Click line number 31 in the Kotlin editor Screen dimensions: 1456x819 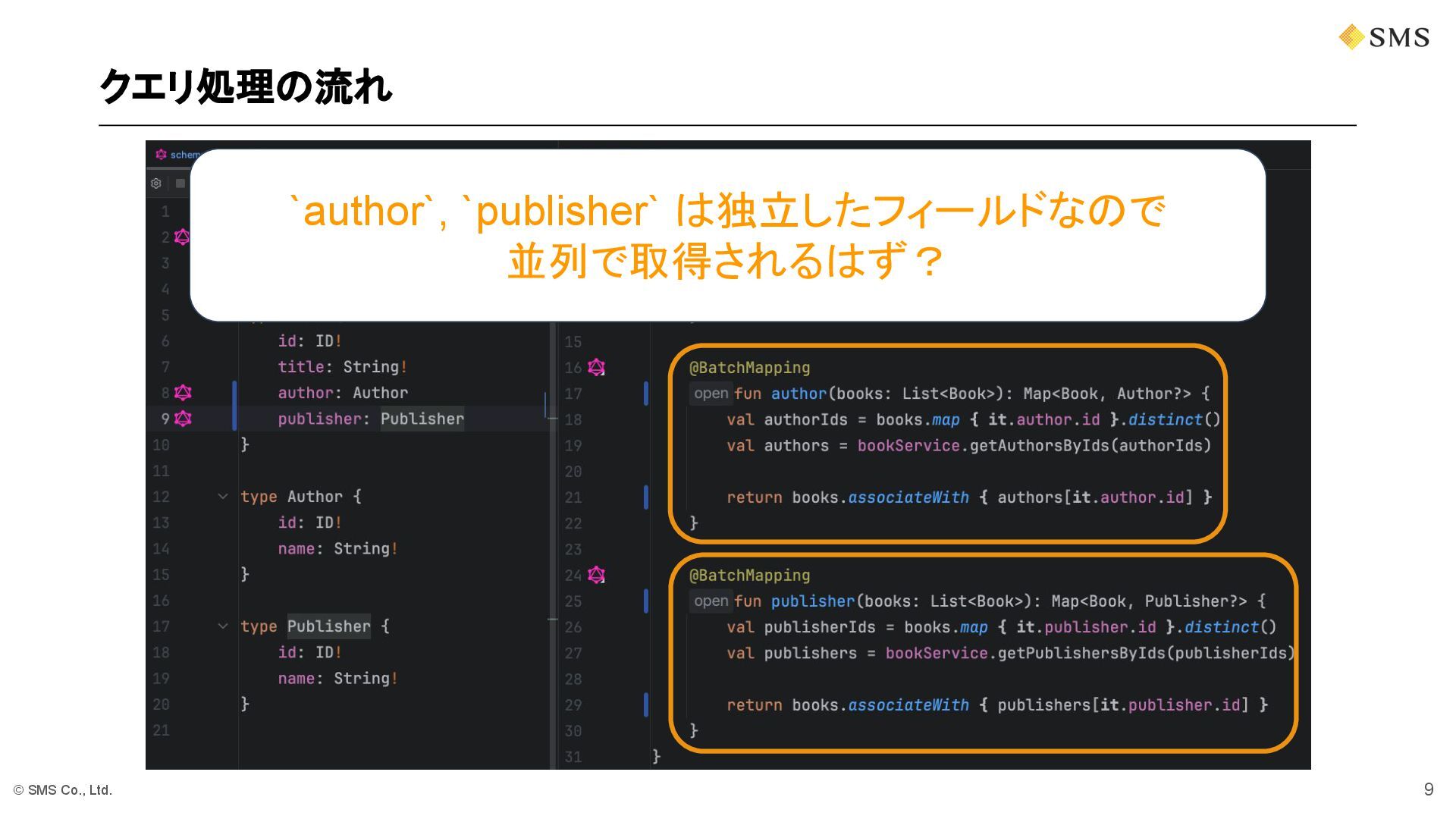point(573,757)
